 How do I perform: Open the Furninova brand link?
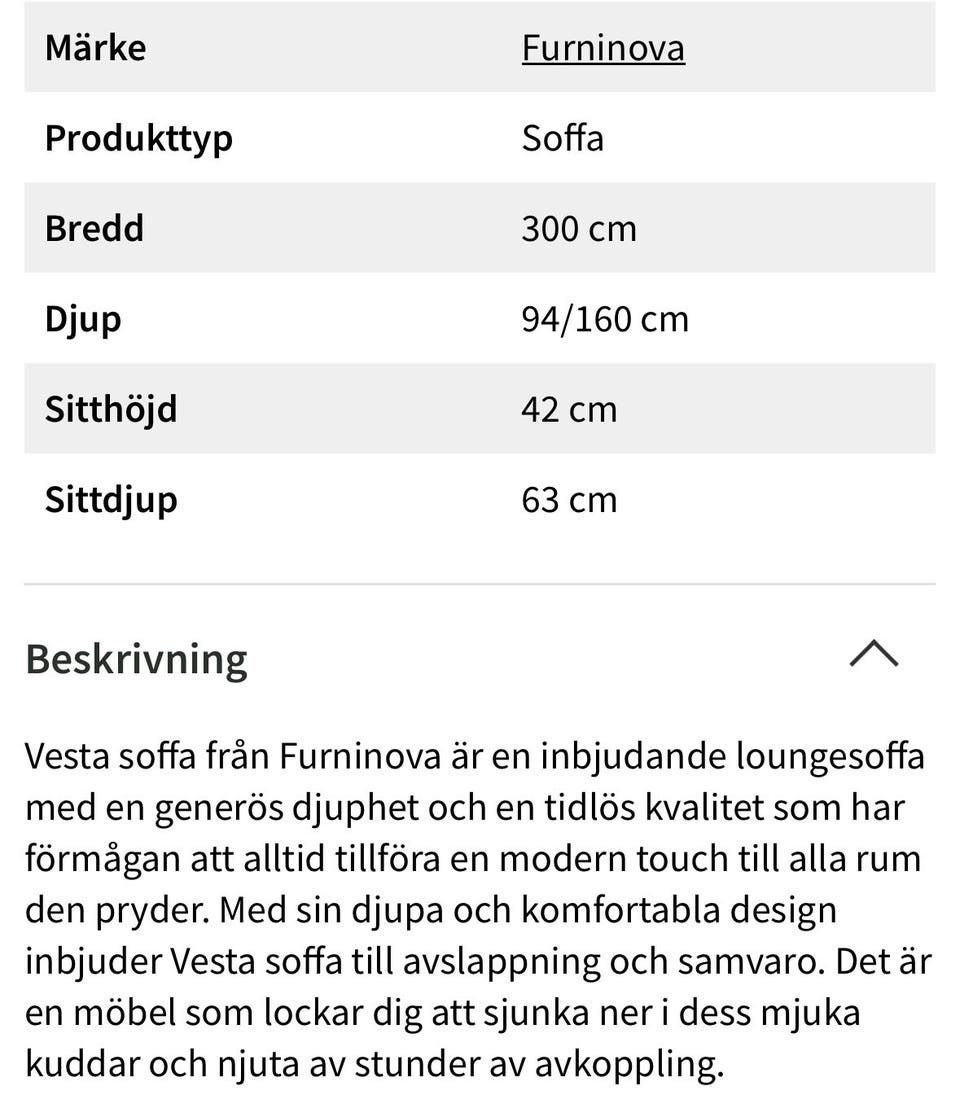click(x=603, y=48)
